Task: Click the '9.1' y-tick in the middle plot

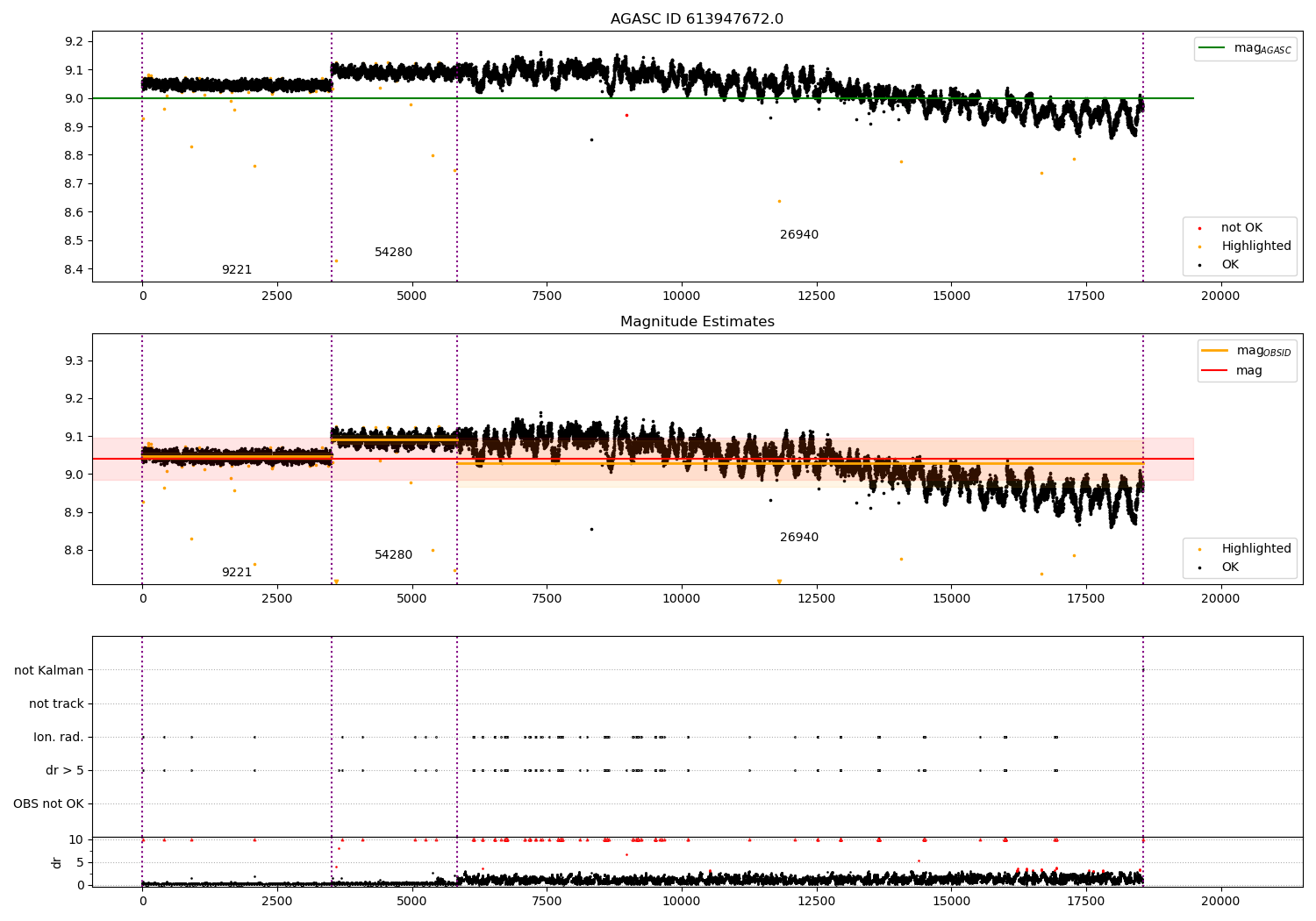Action: click(75, 438)
